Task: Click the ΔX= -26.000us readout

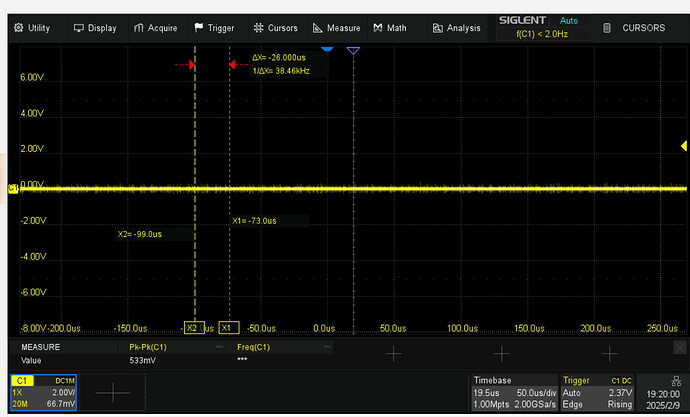Action: [279, 58]
